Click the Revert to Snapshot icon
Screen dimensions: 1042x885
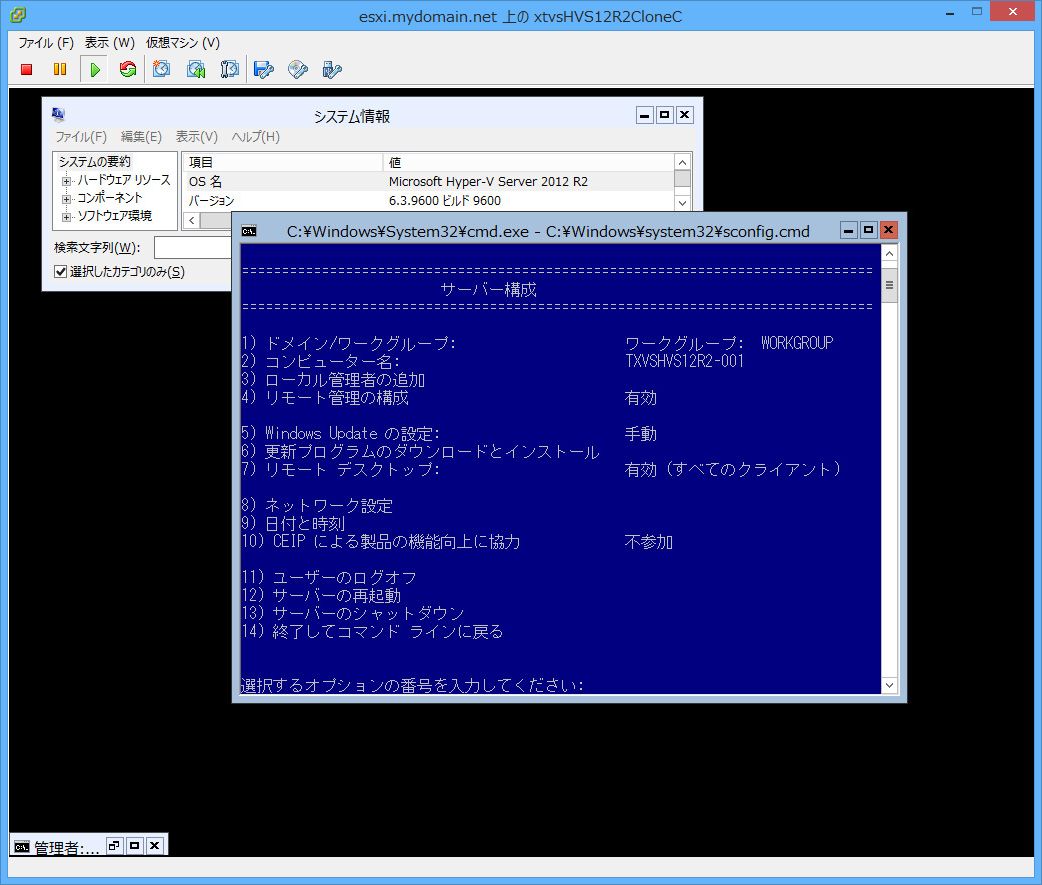pyautogui.click(x=196, y=69)
